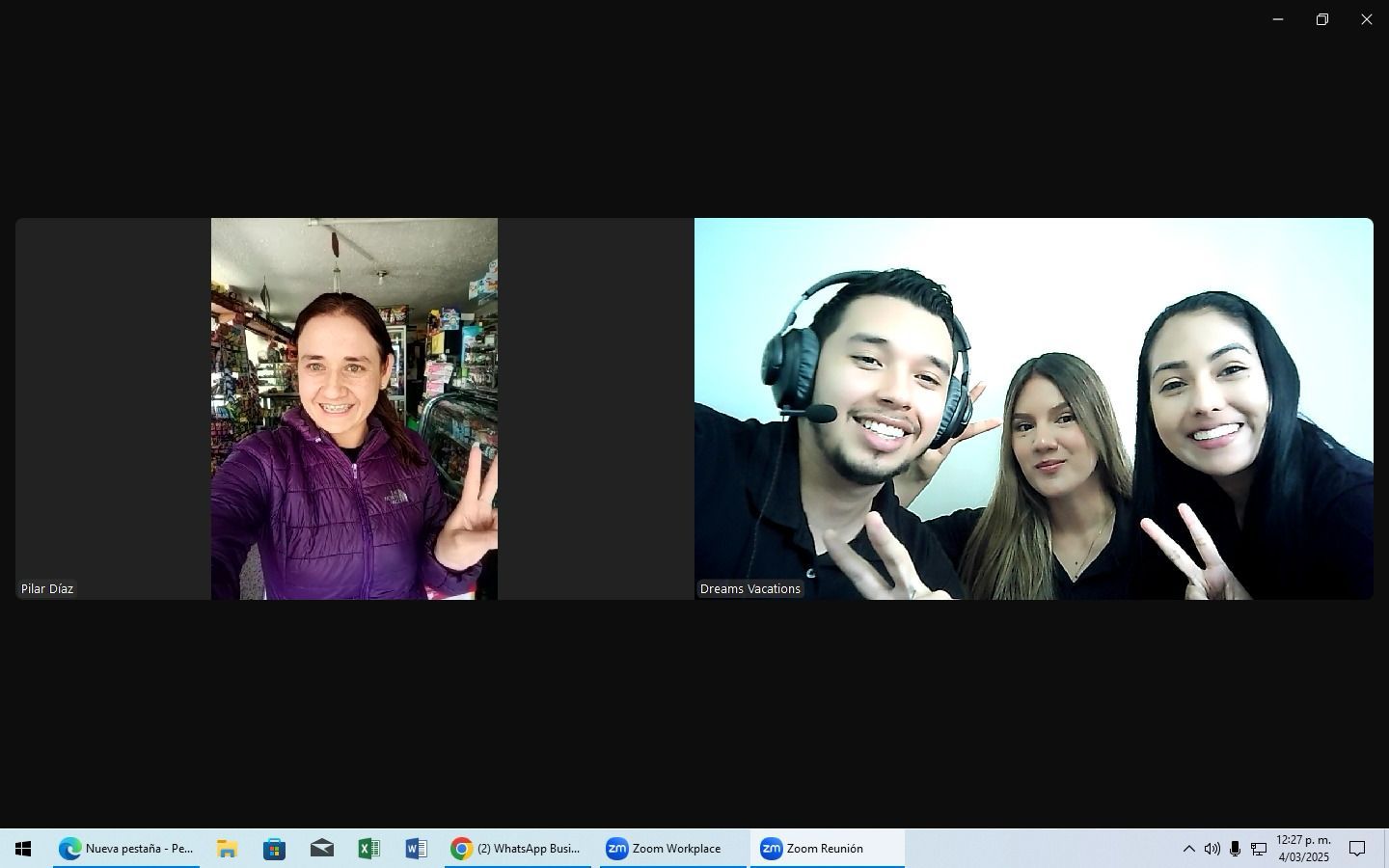This screenshot has width=1389, height=868.
Task: Open the Windows notification center
Action: tap(1357, 849)
